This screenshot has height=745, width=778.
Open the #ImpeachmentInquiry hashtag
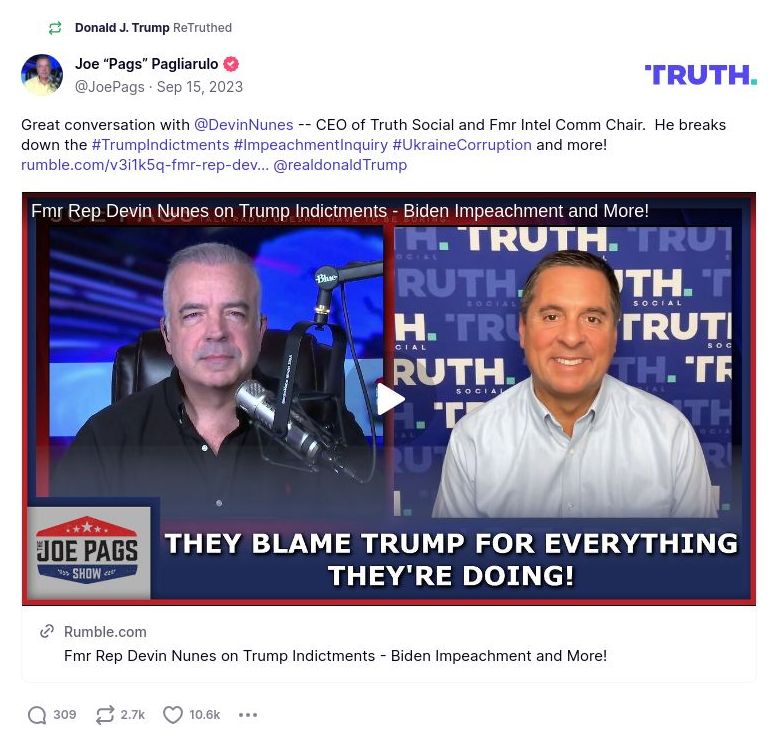coord(311,145)
